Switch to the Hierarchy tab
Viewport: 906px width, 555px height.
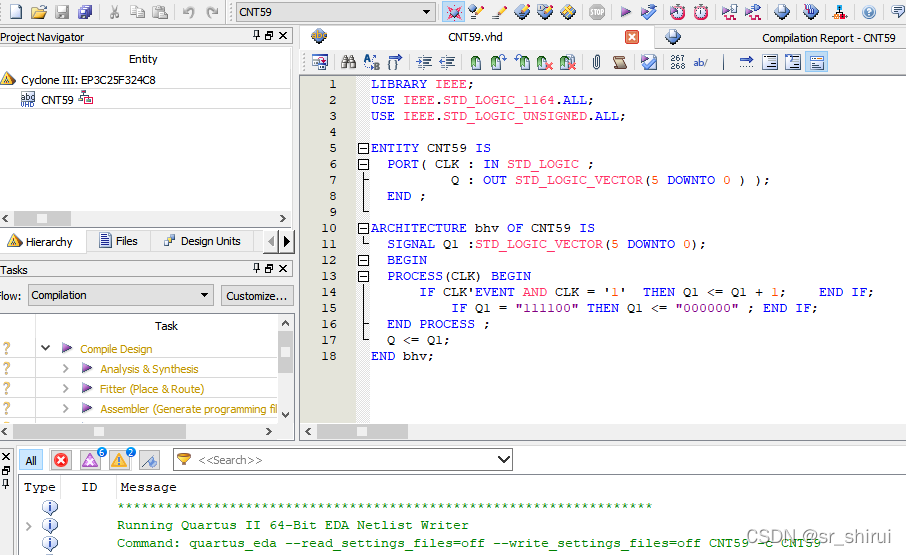point(40,241)
